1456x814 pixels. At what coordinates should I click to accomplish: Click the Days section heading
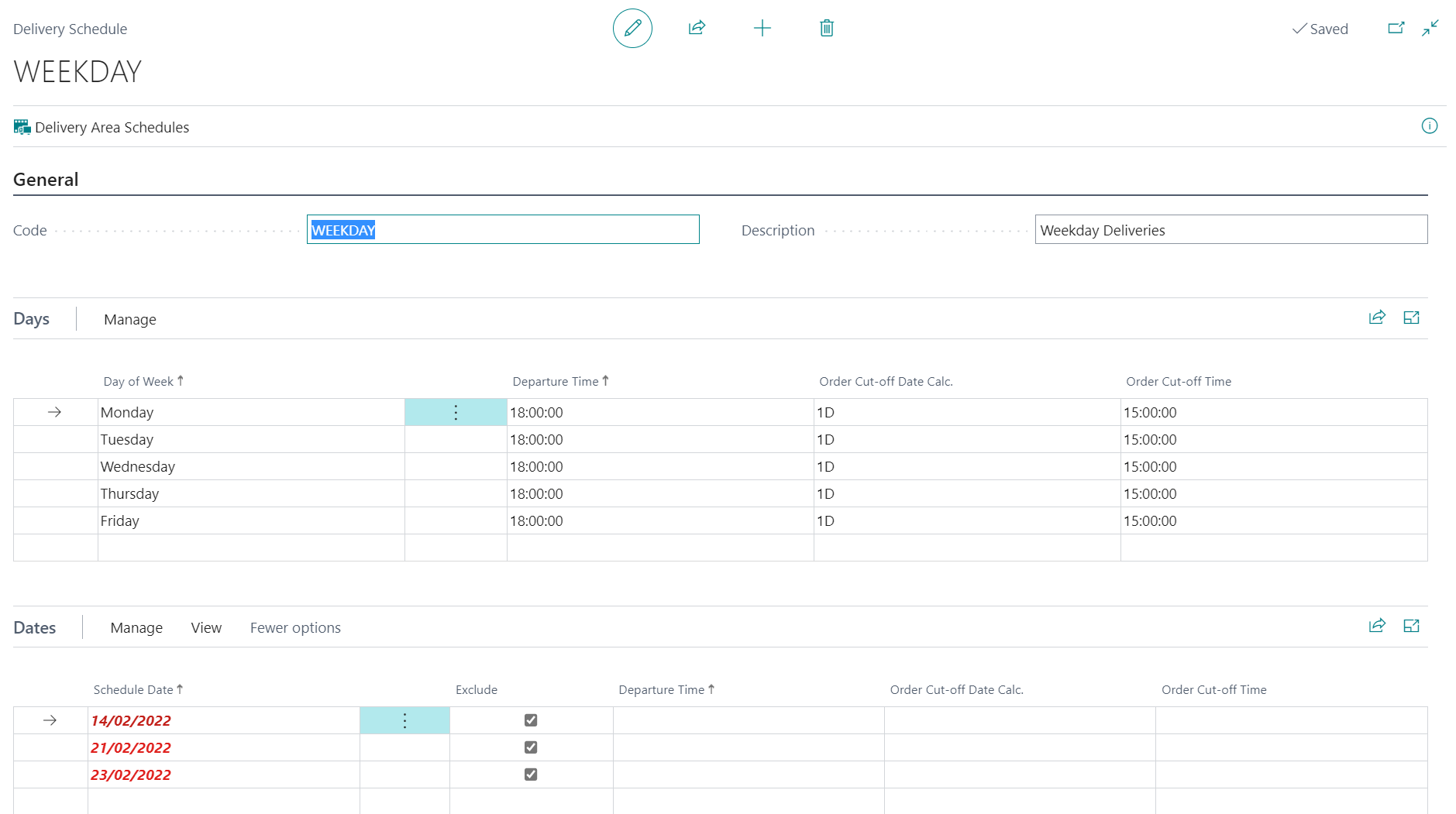31,319
